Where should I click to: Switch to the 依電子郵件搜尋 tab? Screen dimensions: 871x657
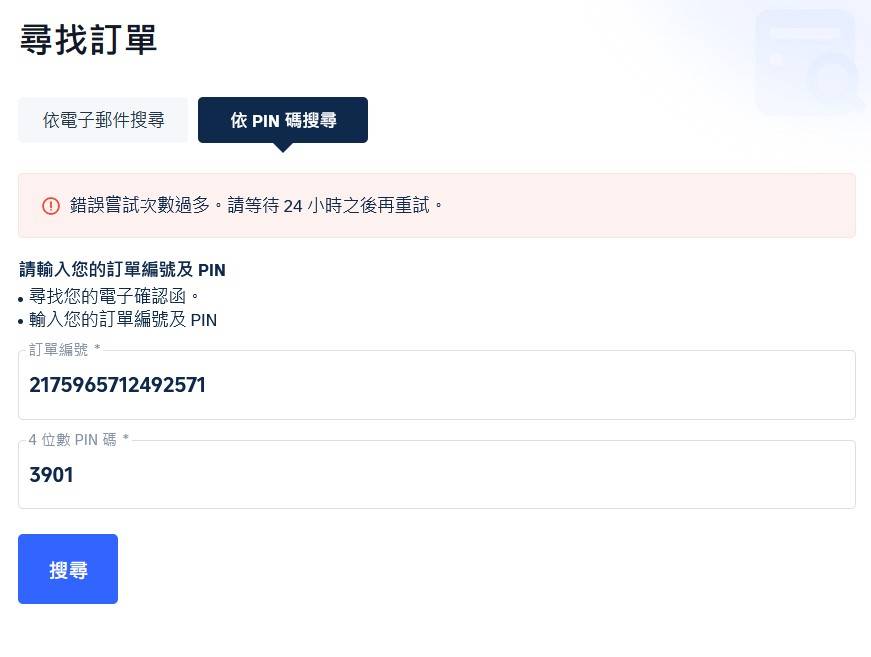coord(103,120)
